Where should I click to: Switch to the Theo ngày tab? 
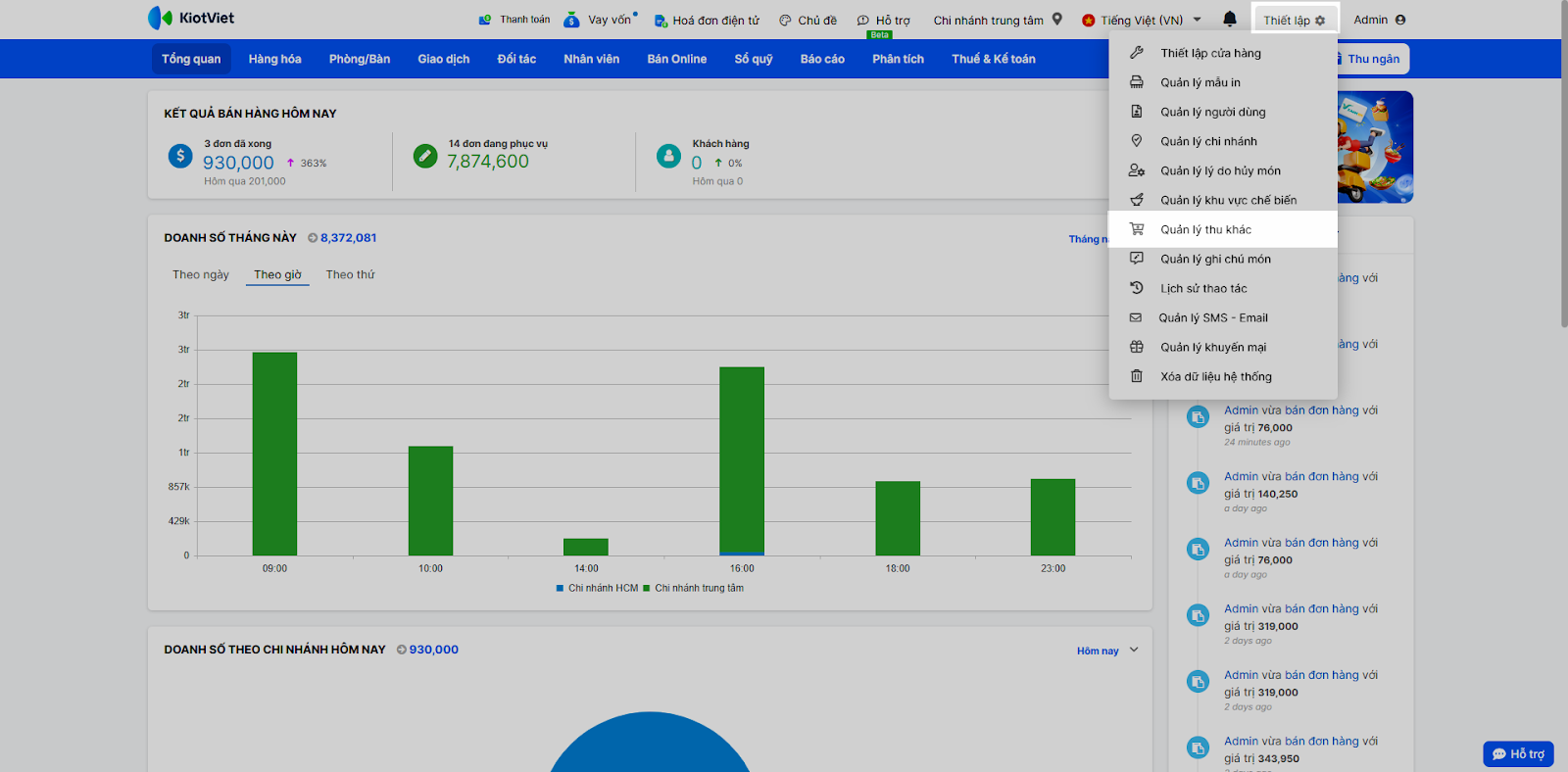pos(200,275)
